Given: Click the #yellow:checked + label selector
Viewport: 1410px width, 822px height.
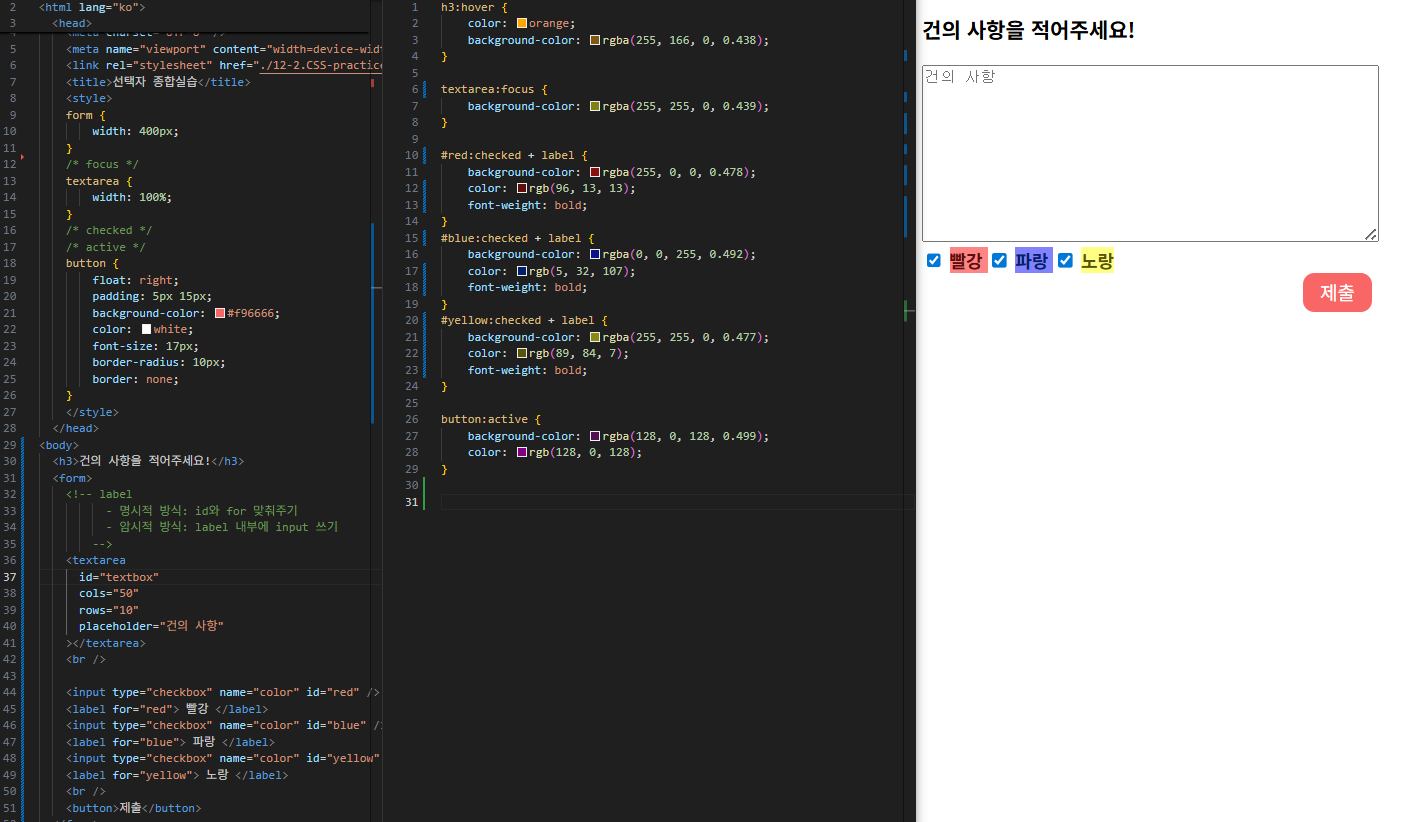Looking at the screenshot, I should [x=524, y=320].
